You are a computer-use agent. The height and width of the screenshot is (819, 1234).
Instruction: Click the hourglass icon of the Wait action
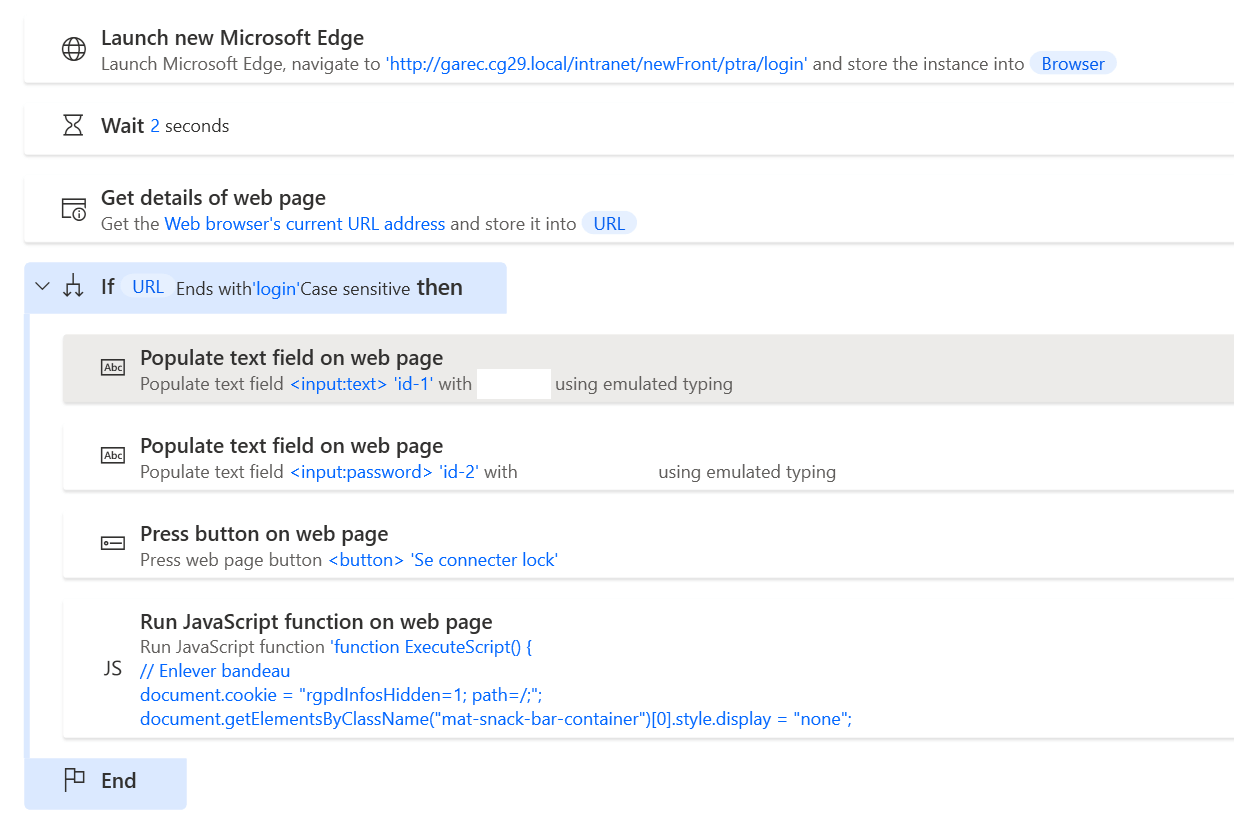tap(73, 125)
